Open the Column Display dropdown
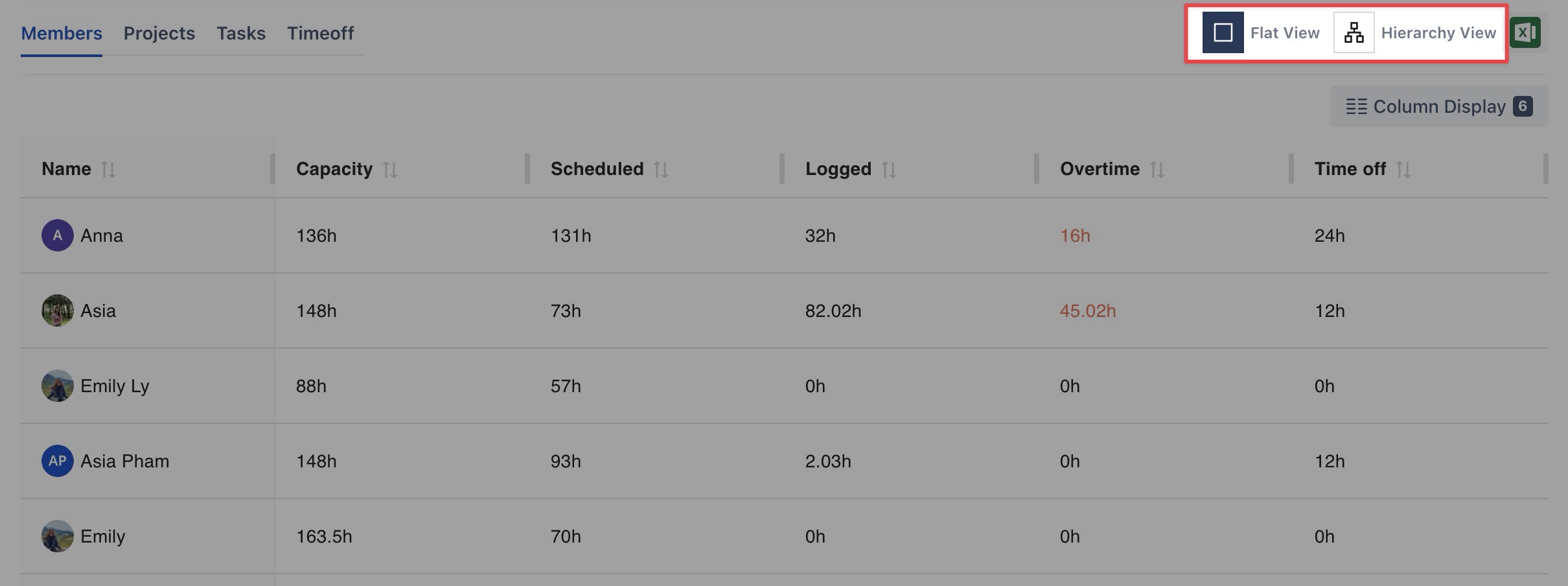Image resolution: width=1568 pixels, height=586 pixels. point(1439,106)
